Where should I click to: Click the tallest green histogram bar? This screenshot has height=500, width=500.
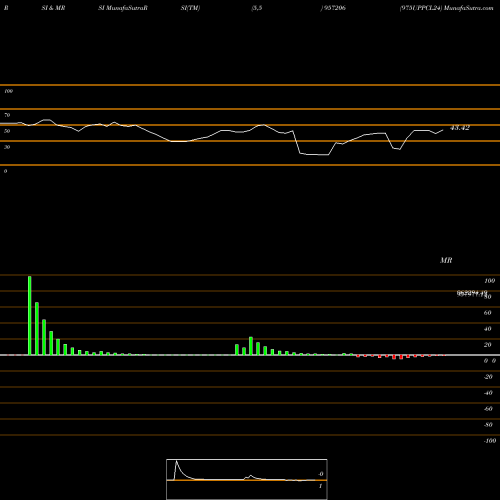click(x=30, y=315)
